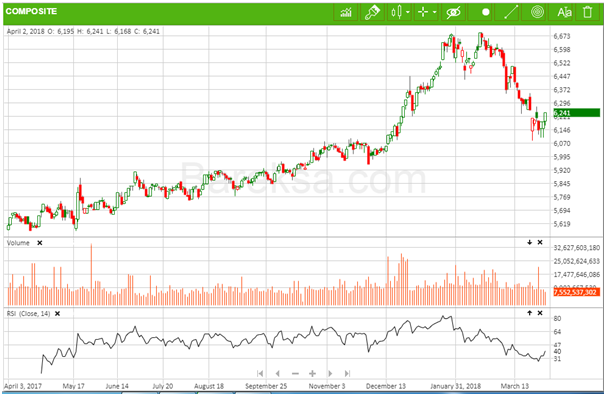The width and height of the screenshot is (606, 396).
Task: Select the text annotation tool
Action: 564,12
